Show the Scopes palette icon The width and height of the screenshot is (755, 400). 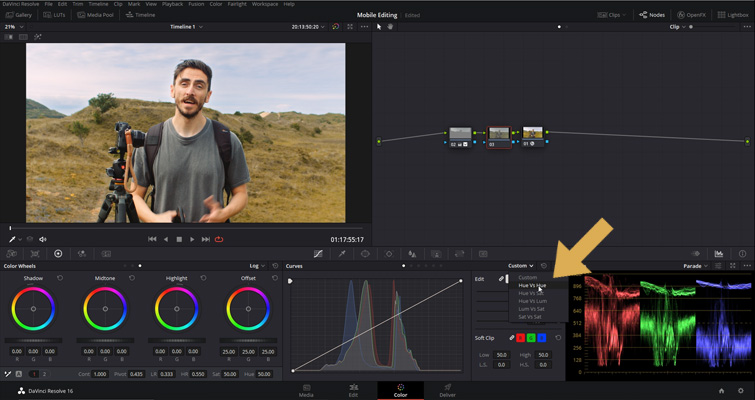719,254
